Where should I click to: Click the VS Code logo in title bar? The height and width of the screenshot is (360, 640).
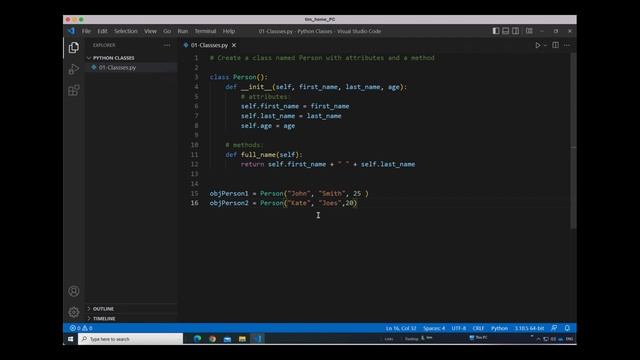71,31
